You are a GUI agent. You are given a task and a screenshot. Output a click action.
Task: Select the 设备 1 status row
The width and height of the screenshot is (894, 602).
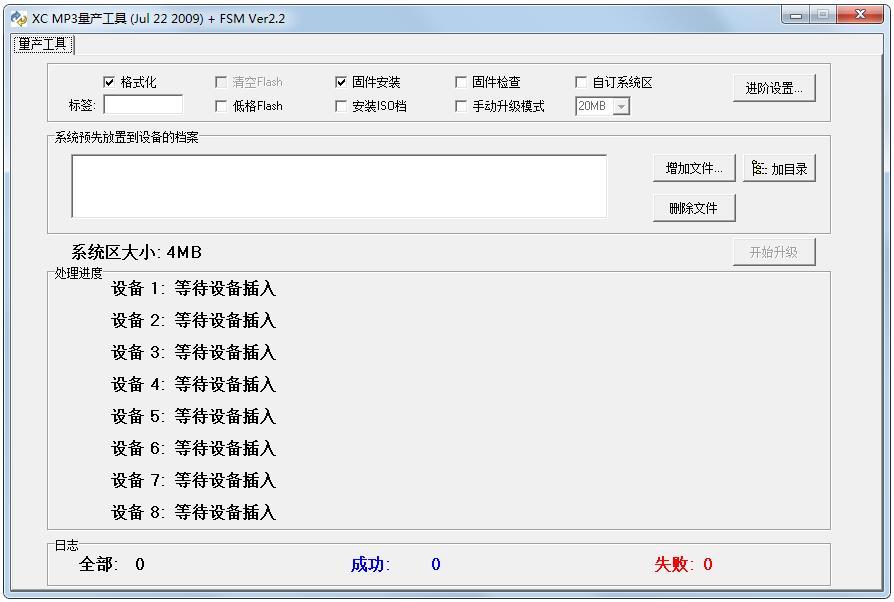tap(193, 289)
